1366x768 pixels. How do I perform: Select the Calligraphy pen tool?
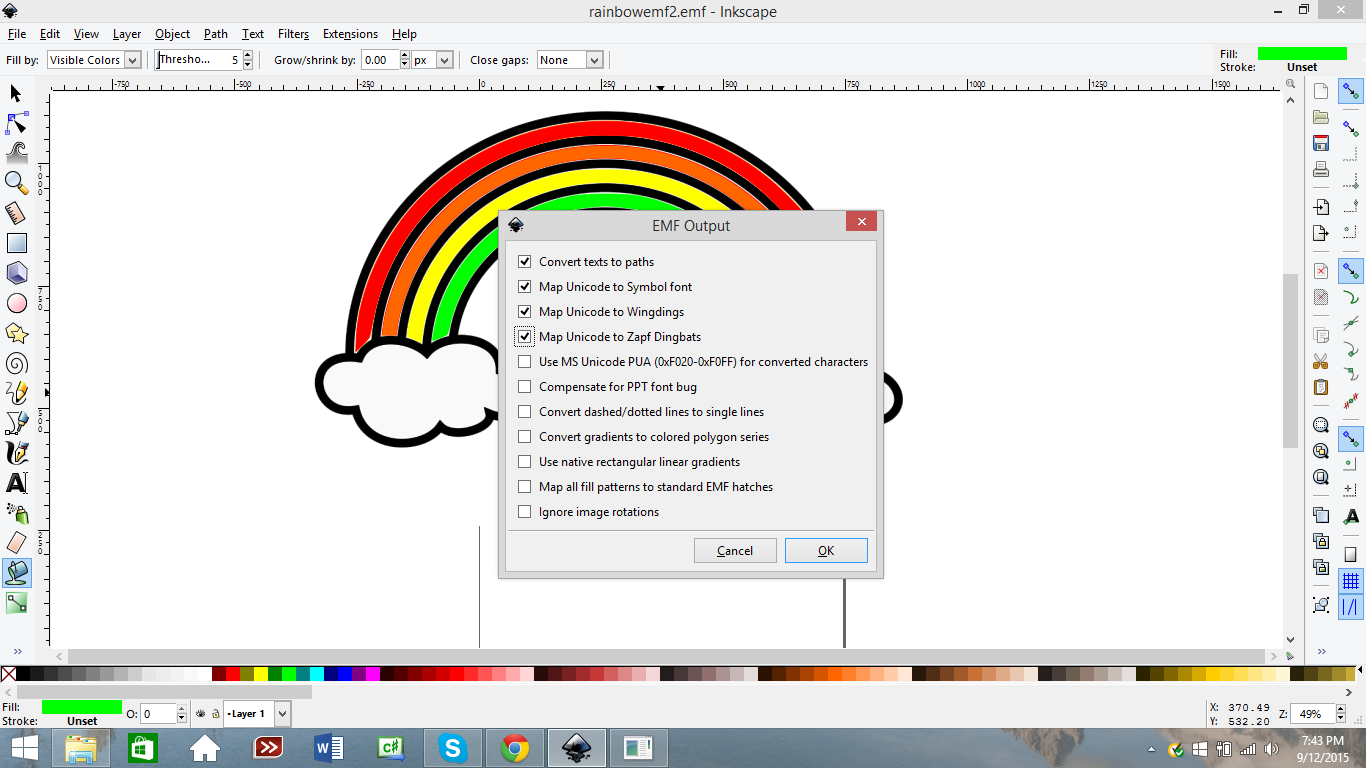[16, 452]
